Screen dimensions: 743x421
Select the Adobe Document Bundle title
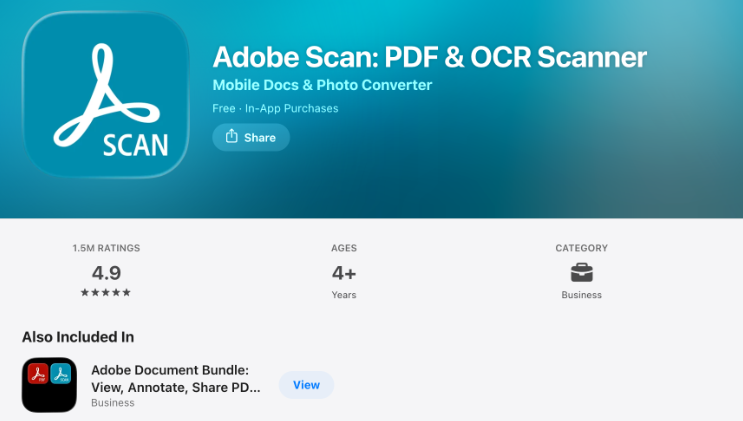[x=176, y=378]
